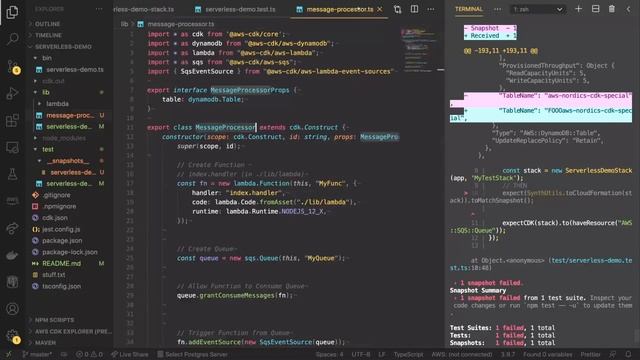Open the Remote Explorer view
Image resolution: width=640 pixels, height=360 pixels.
[12, 147]
